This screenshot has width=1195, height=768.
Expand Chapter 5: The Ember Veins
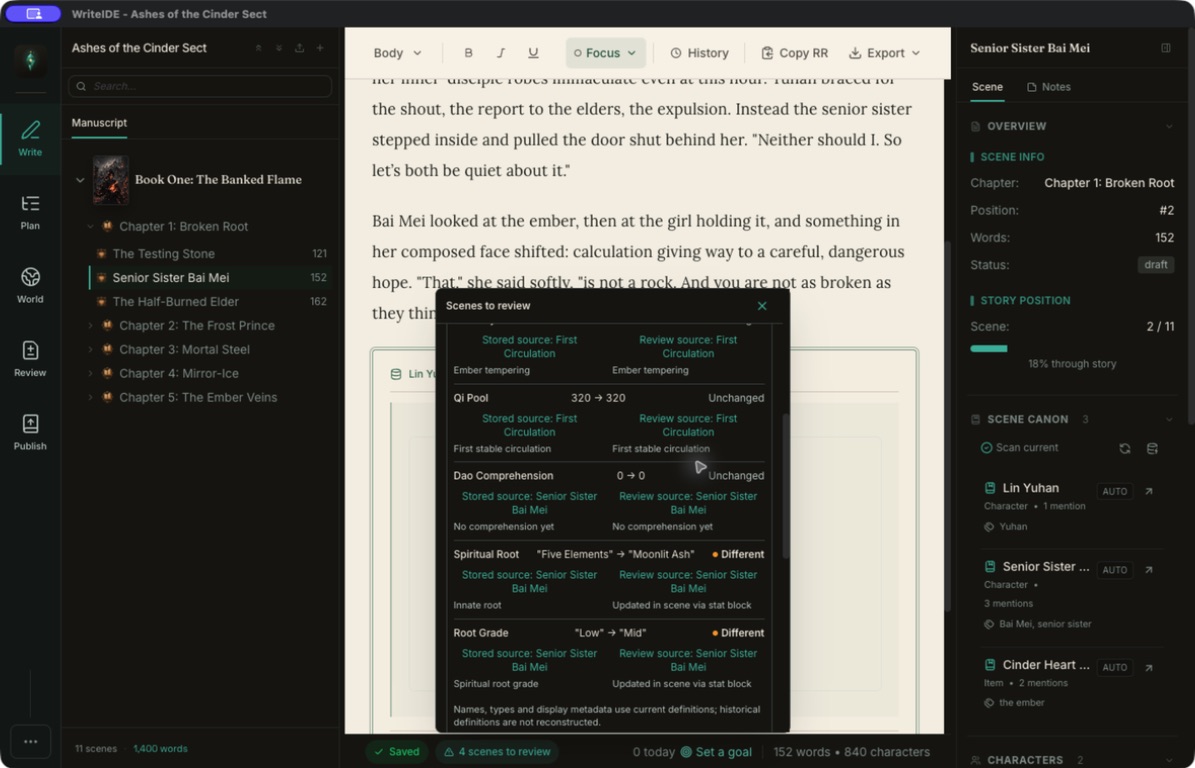point(90,398)
